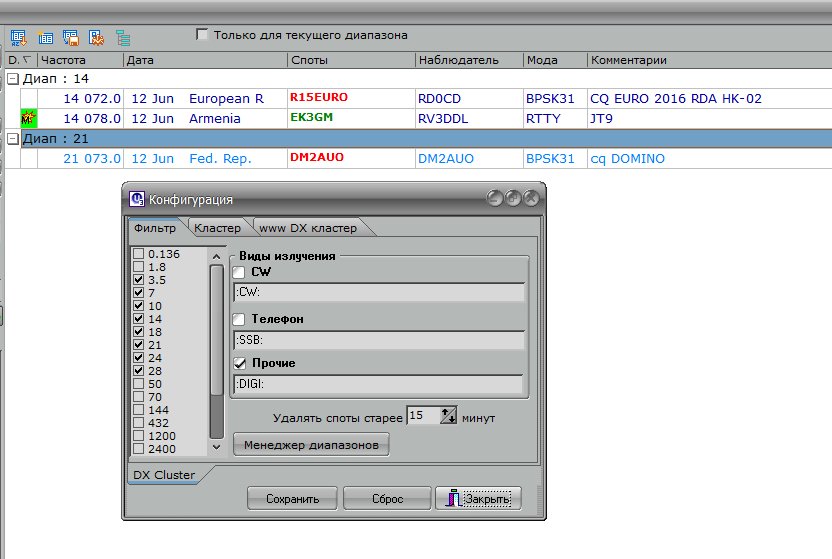
Task: Click the first toolbar icon with AZ sort
Action: (19, 39)
